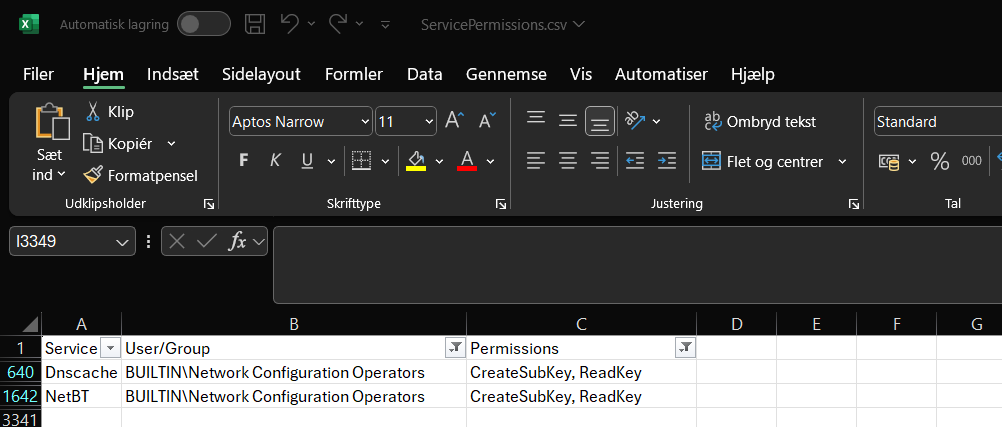Toggle bold formatting with F button
This screenshot has width=1002, height=427.
pos(243,161)
